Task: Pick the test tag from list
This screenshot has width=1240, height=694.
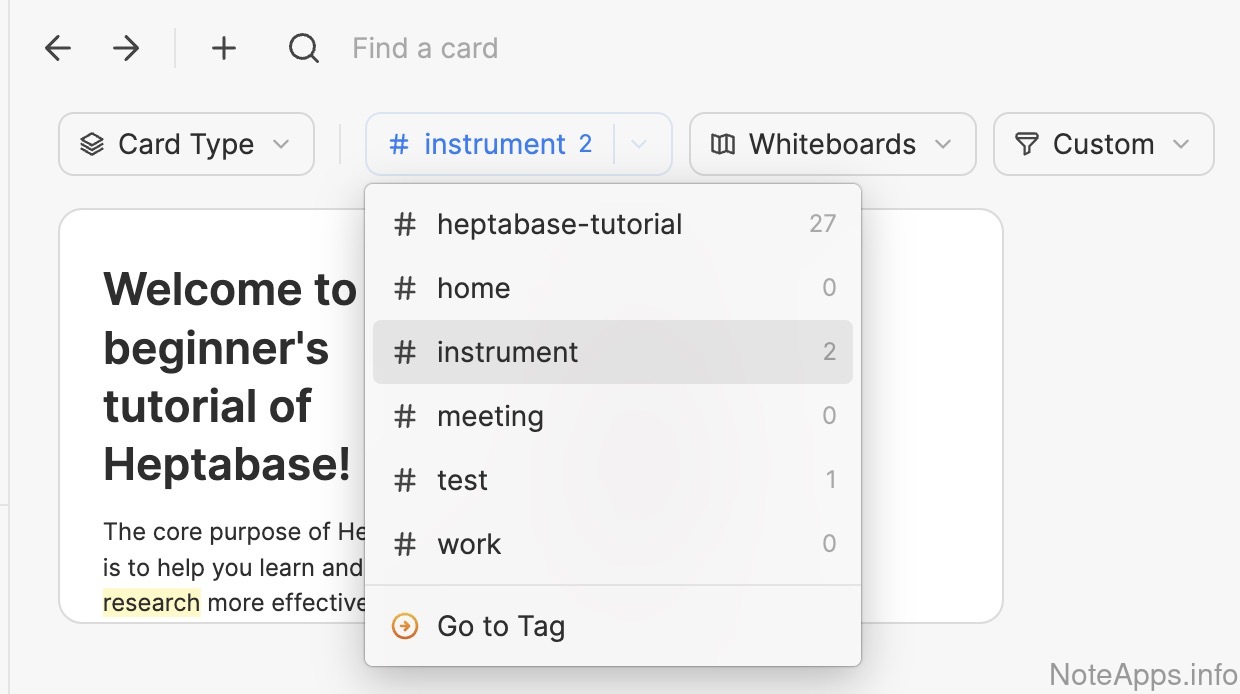Action: click(x=462, y=480)
